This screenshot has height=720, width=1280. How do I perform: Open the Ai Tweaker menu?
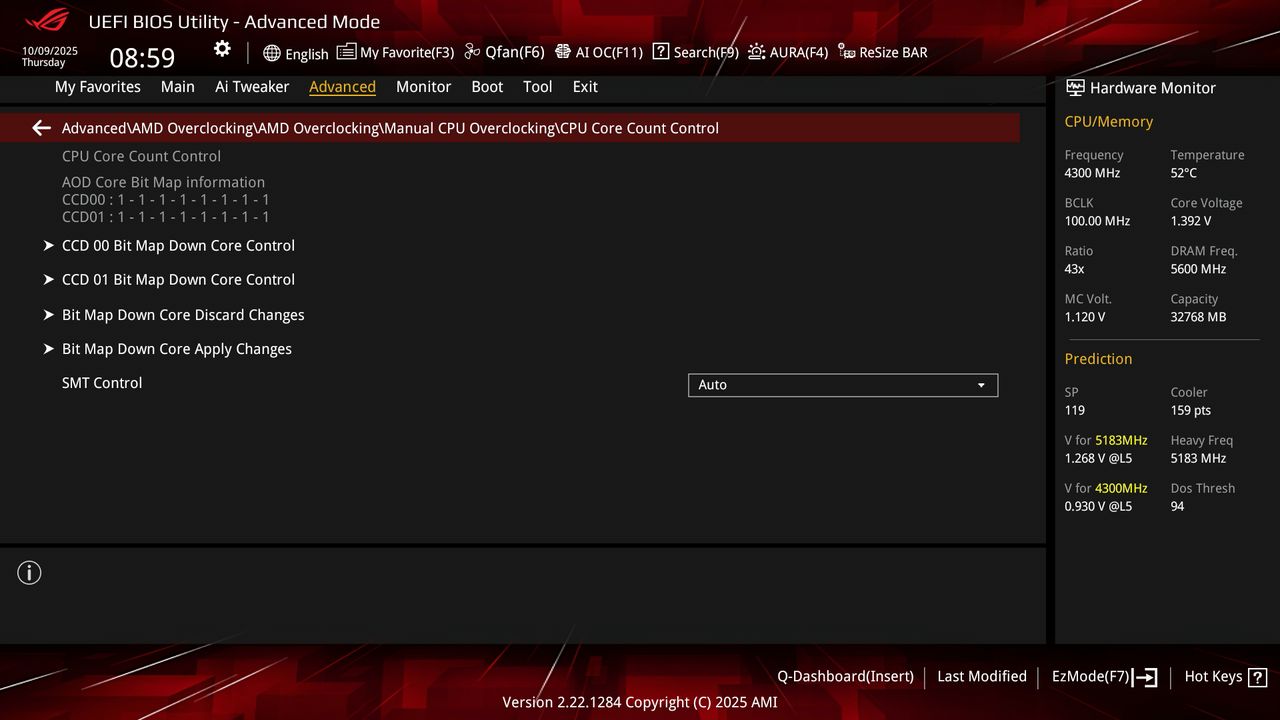pyautogui.click(x=252, y=87)
